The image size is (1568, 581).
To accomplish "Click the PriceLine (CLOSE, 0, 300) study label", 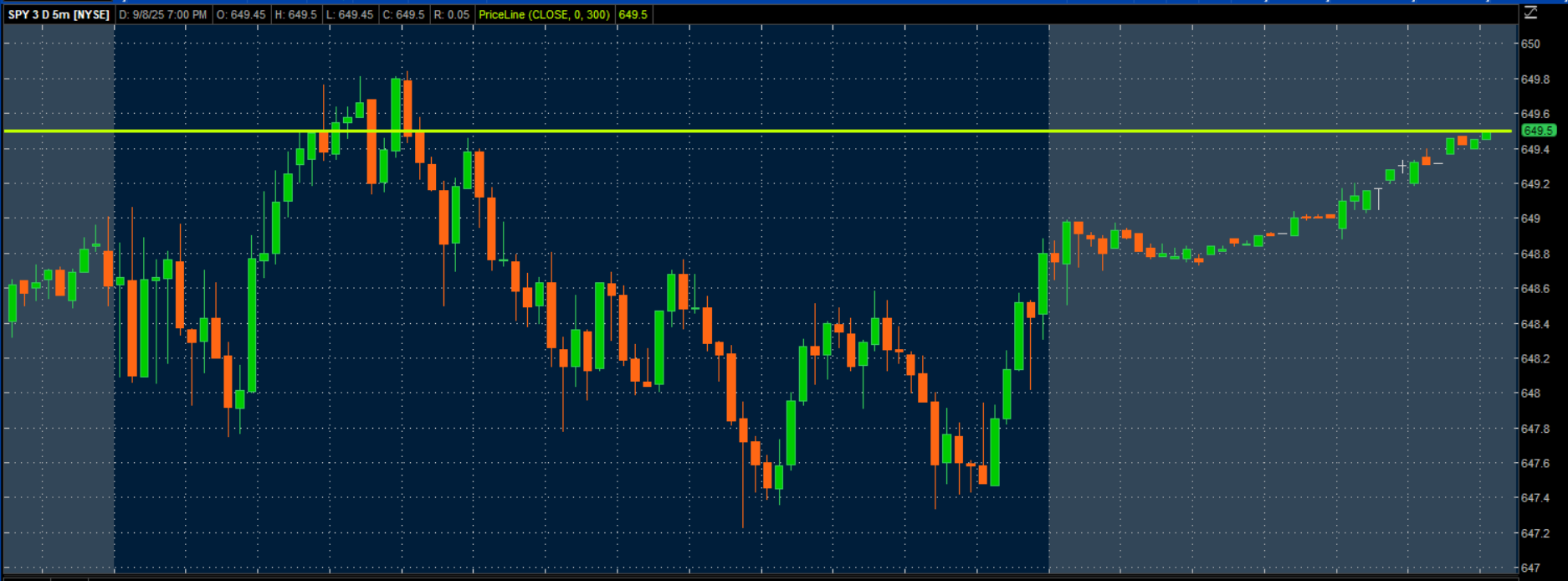I will [544, 15].
